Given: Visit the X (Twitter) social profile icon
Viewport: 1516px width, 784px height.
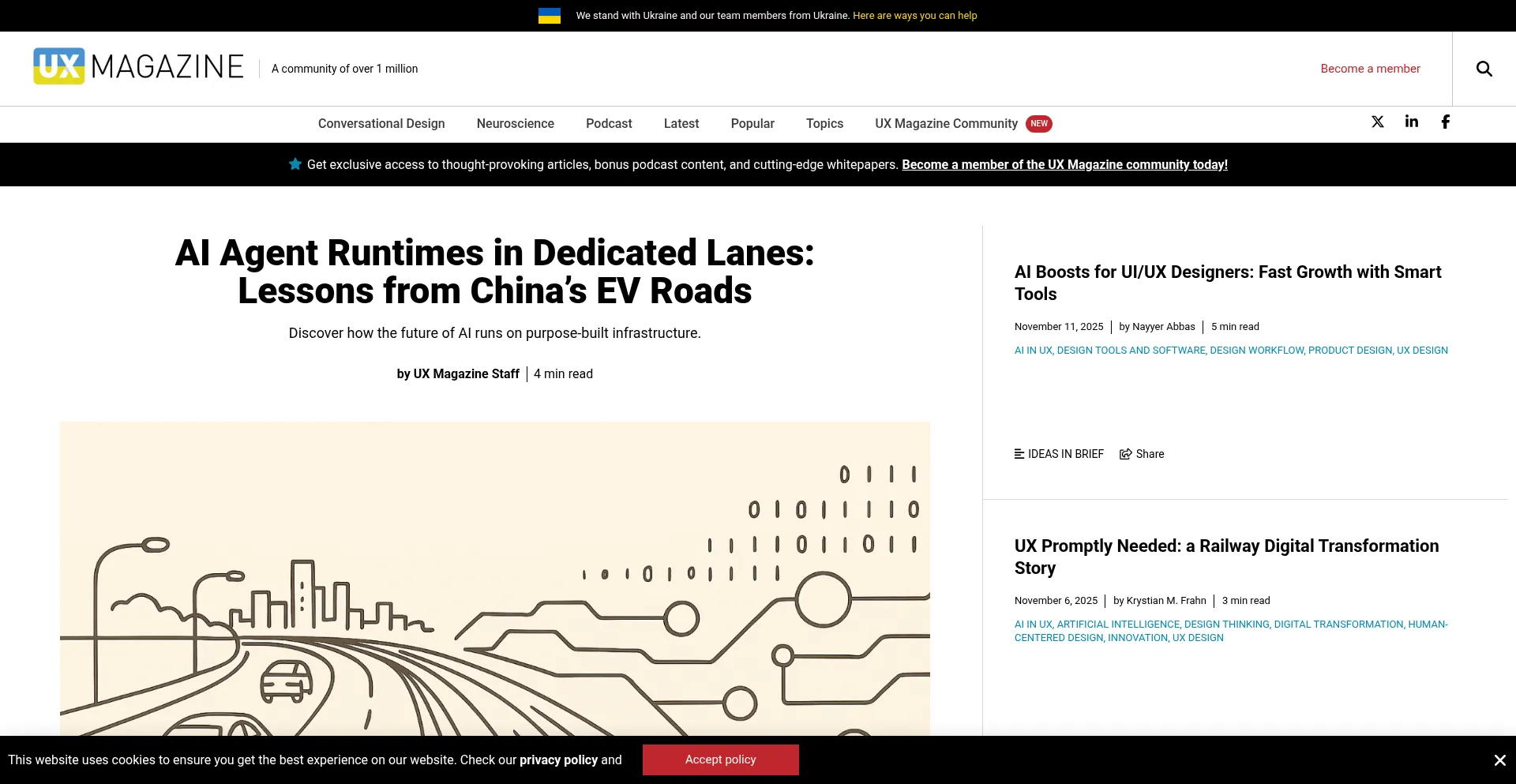Looking at the screenshot, I should click(1377, 122).
